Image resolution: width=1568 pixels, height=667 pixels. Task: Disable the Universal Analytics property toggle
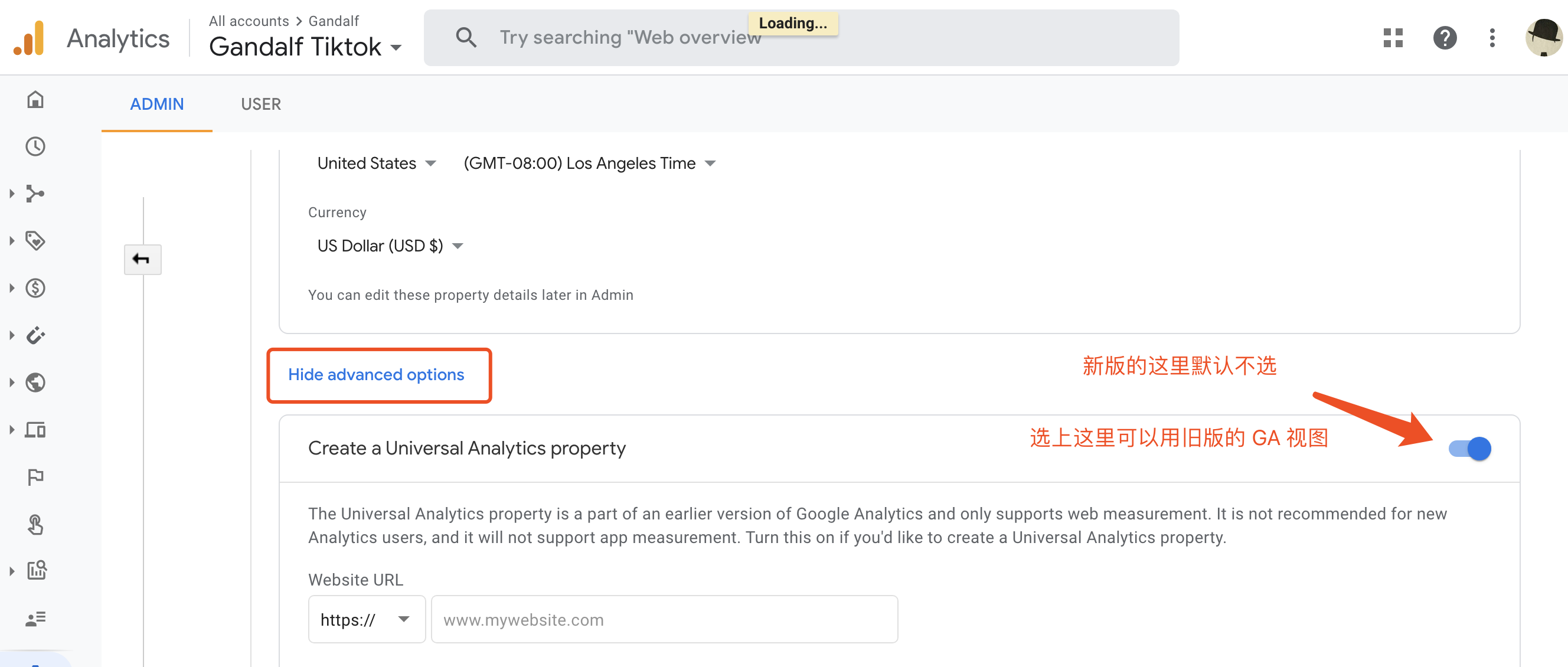[1470, 449]
